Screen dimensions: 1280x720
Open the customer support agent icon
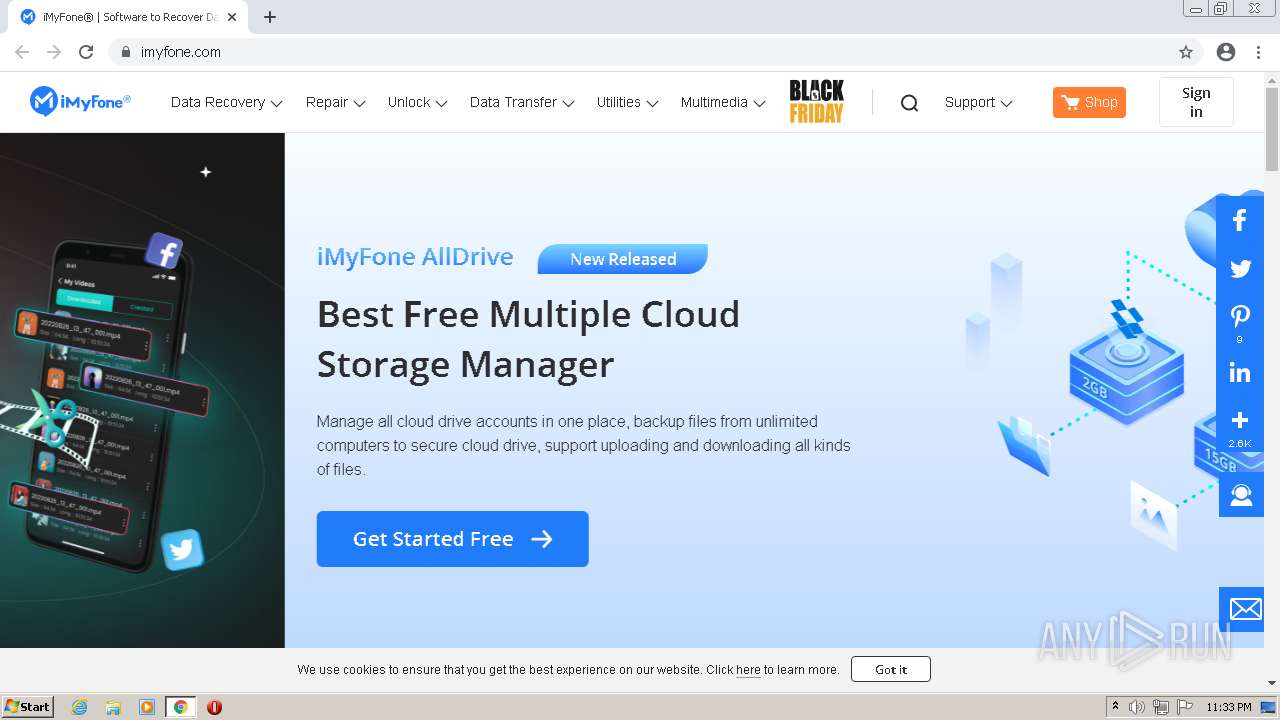1241,495
